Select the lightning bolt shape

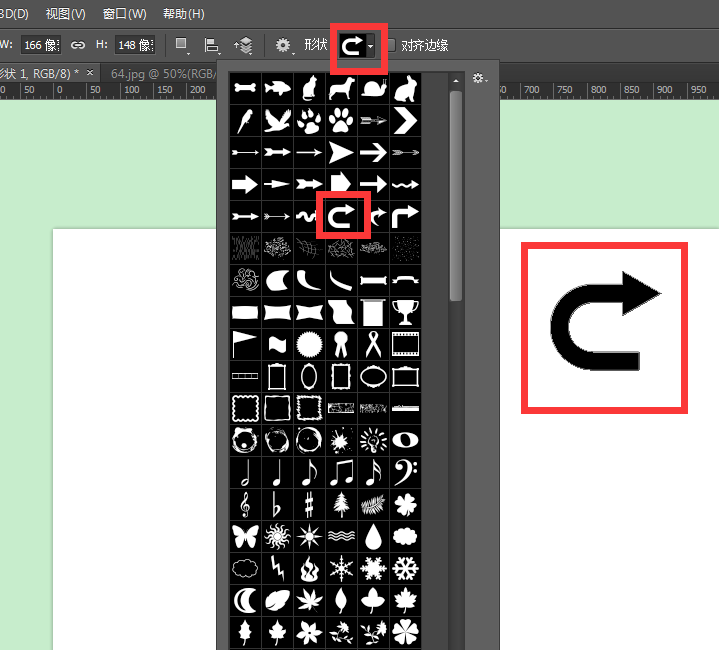click(x=277, y=569)
